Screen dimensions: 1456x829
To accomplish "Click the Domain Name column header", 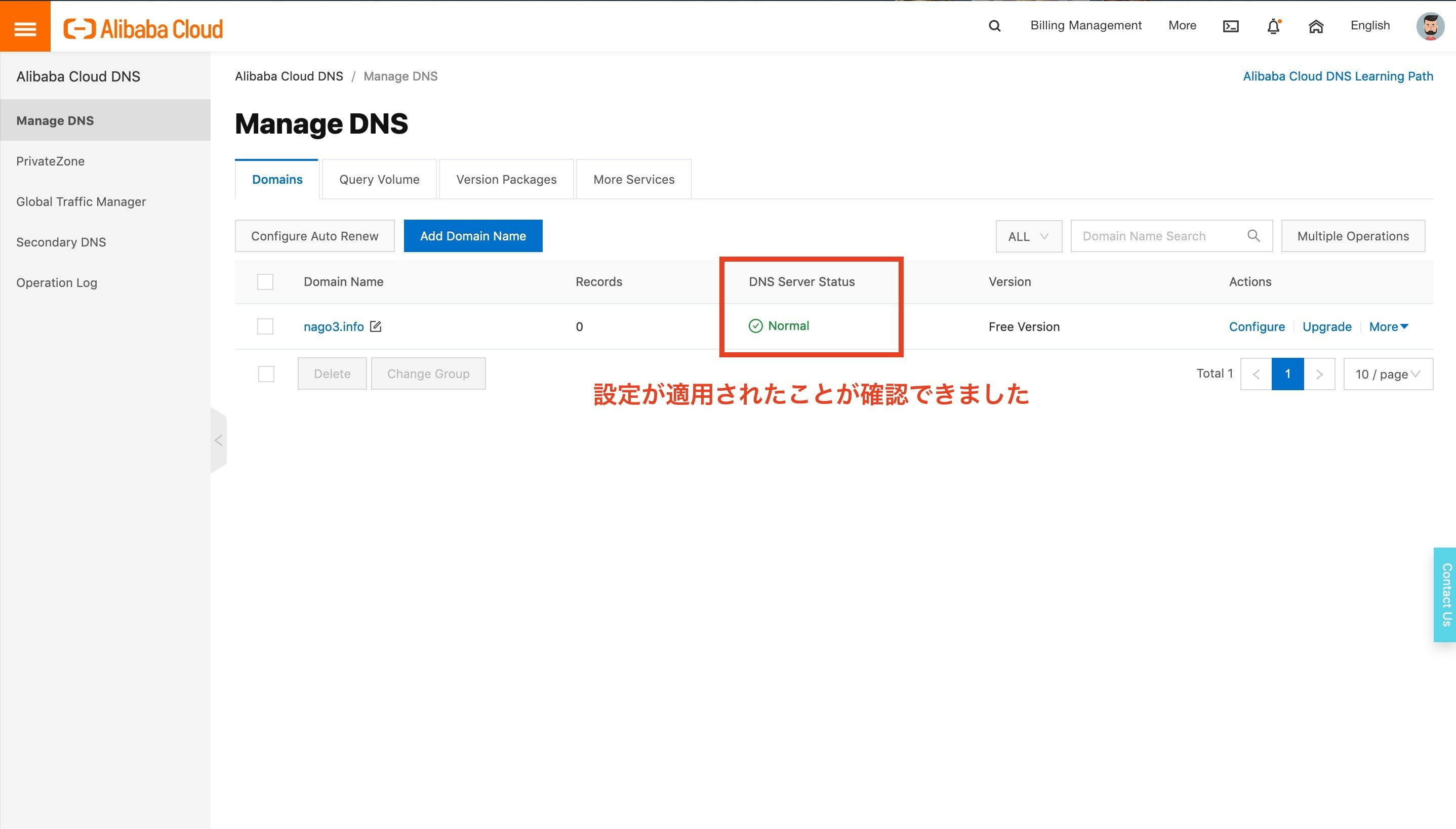I will [x=343, y=282].
